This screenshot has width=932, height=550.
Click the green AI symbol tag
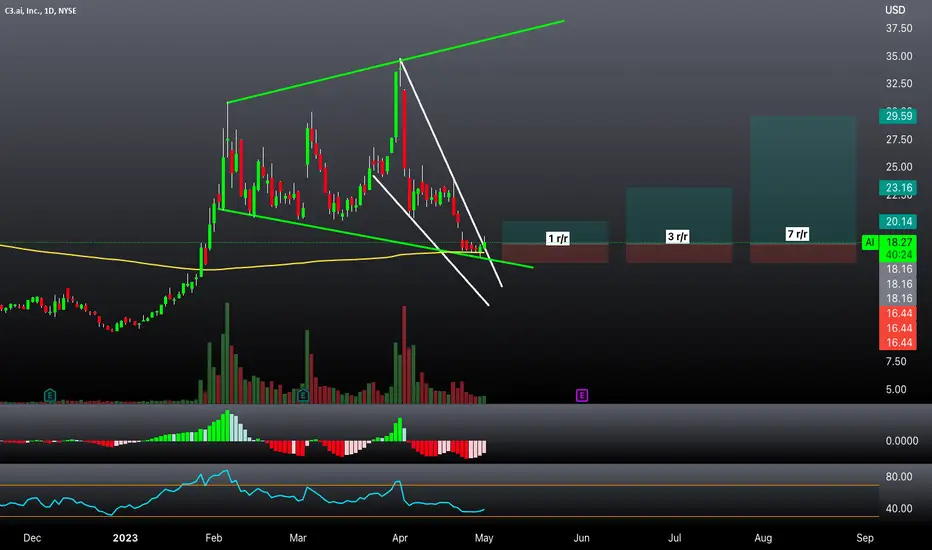[870, 242]
